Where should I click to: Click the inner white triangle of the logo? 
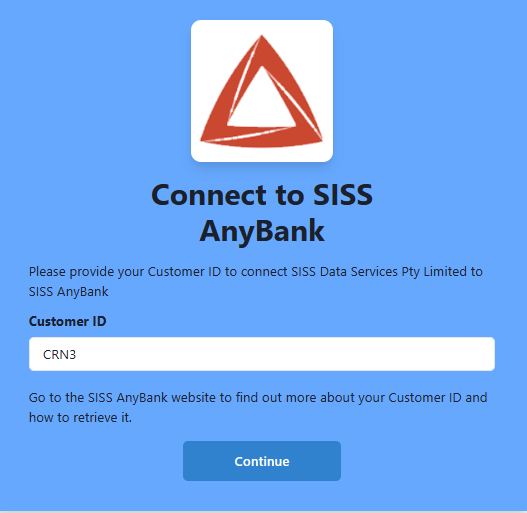click(261, 101)
